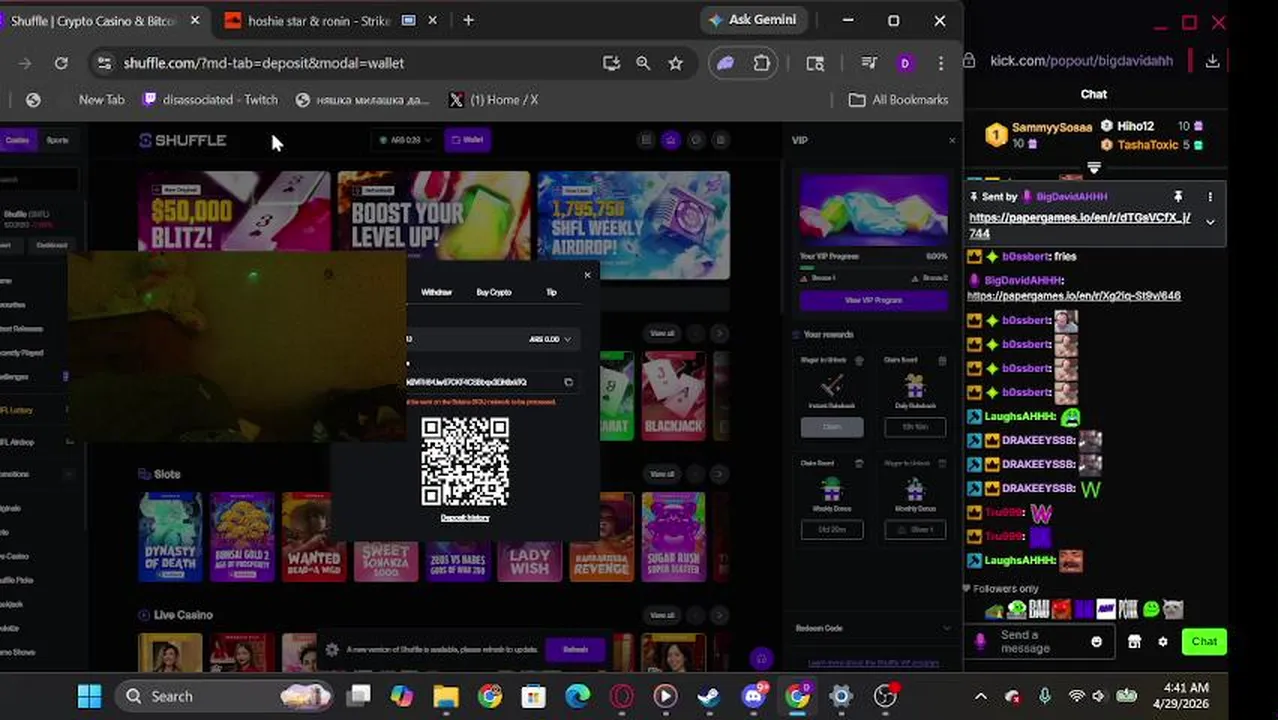The height and width of the screenshot is (720, 1278).
Task: Unpin the pinned chat message
Action: [x=1178, y=197]
